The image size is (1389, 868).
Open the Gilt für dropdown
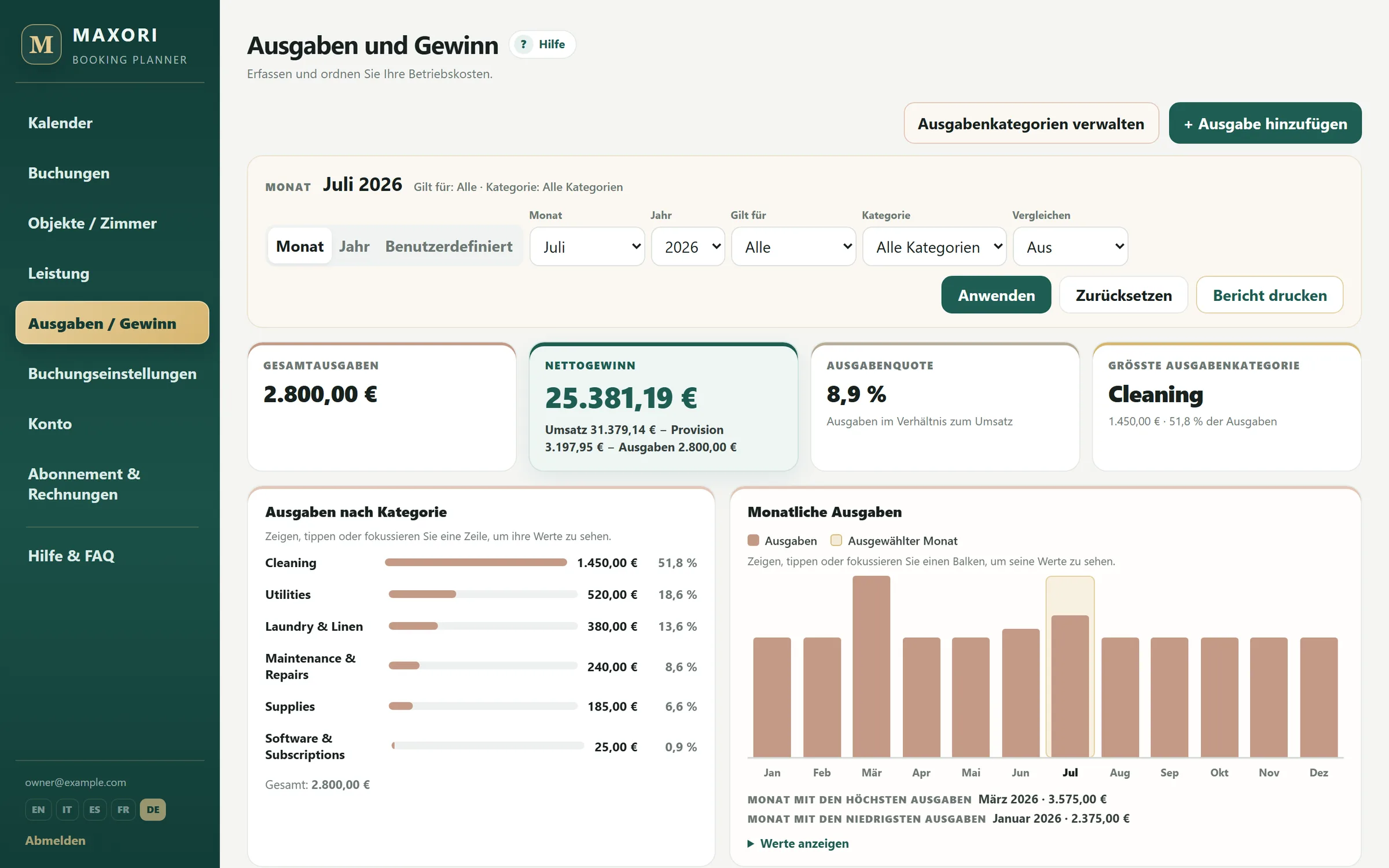(793, 247)
